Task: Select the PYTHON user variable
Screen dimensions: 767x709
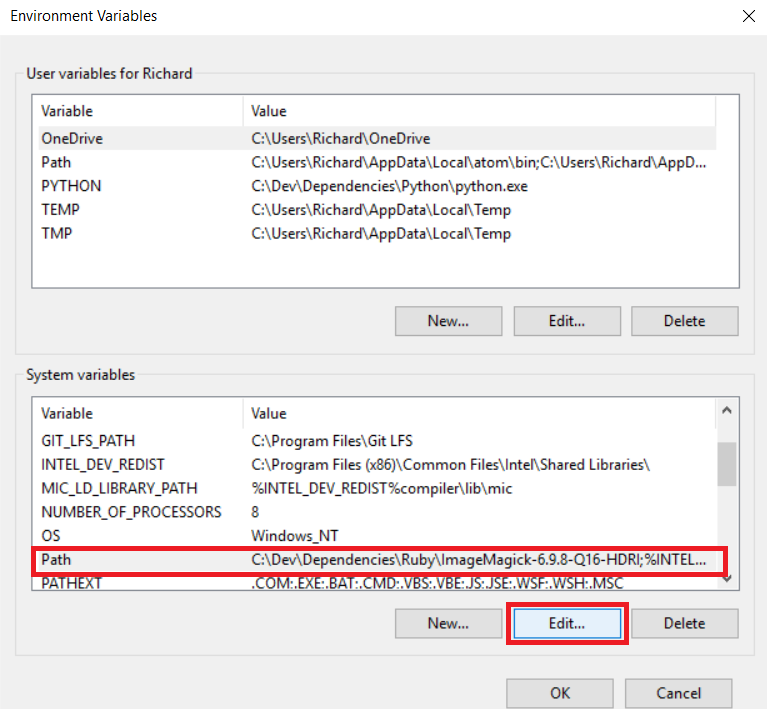Action: click(377, 186)
